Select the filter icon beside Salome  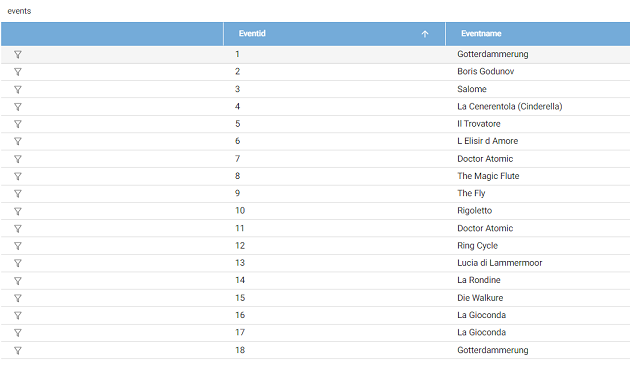18,90
